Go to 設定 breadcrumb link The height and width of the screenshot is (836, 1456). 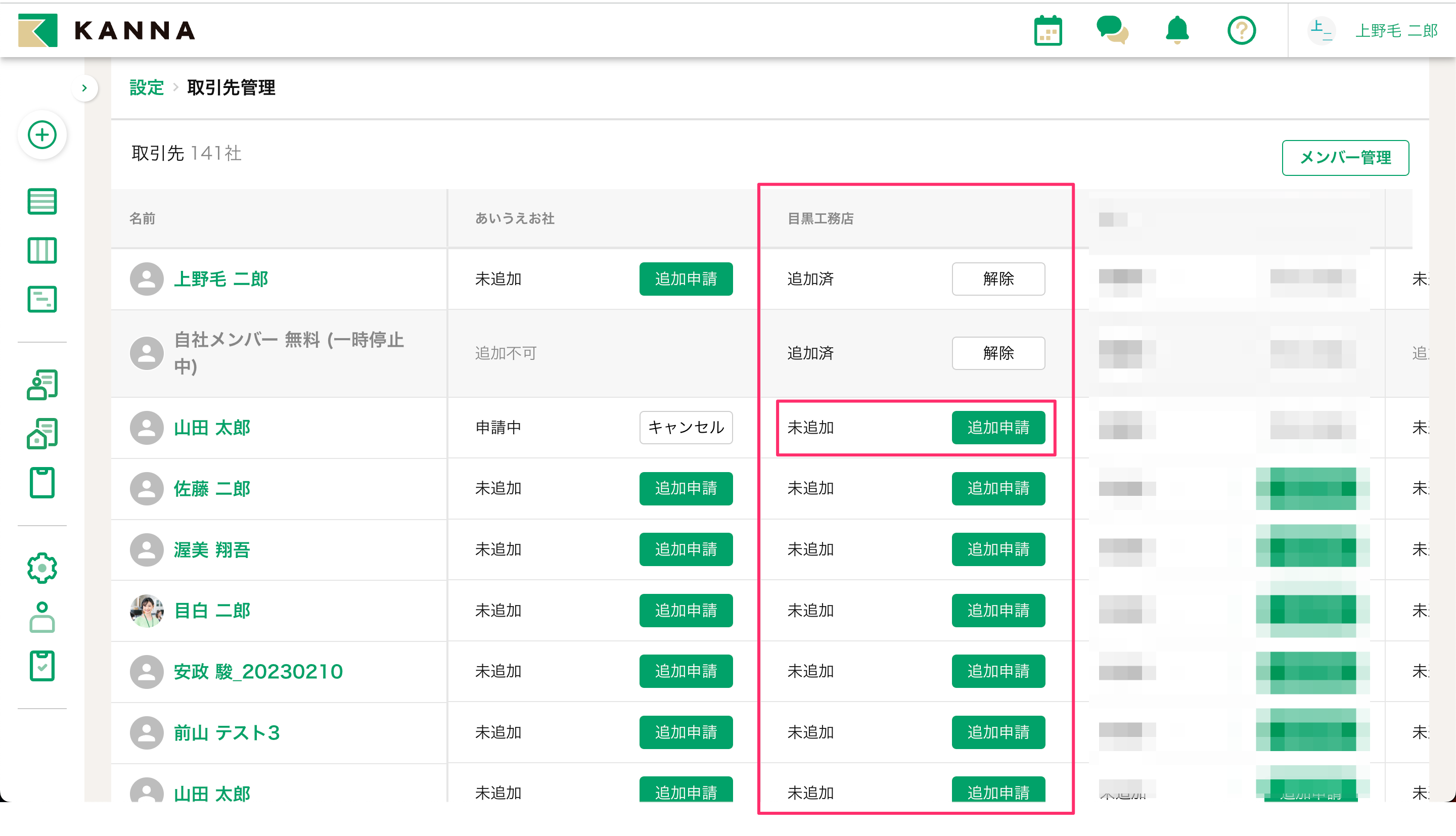click(x=147, y=88)
